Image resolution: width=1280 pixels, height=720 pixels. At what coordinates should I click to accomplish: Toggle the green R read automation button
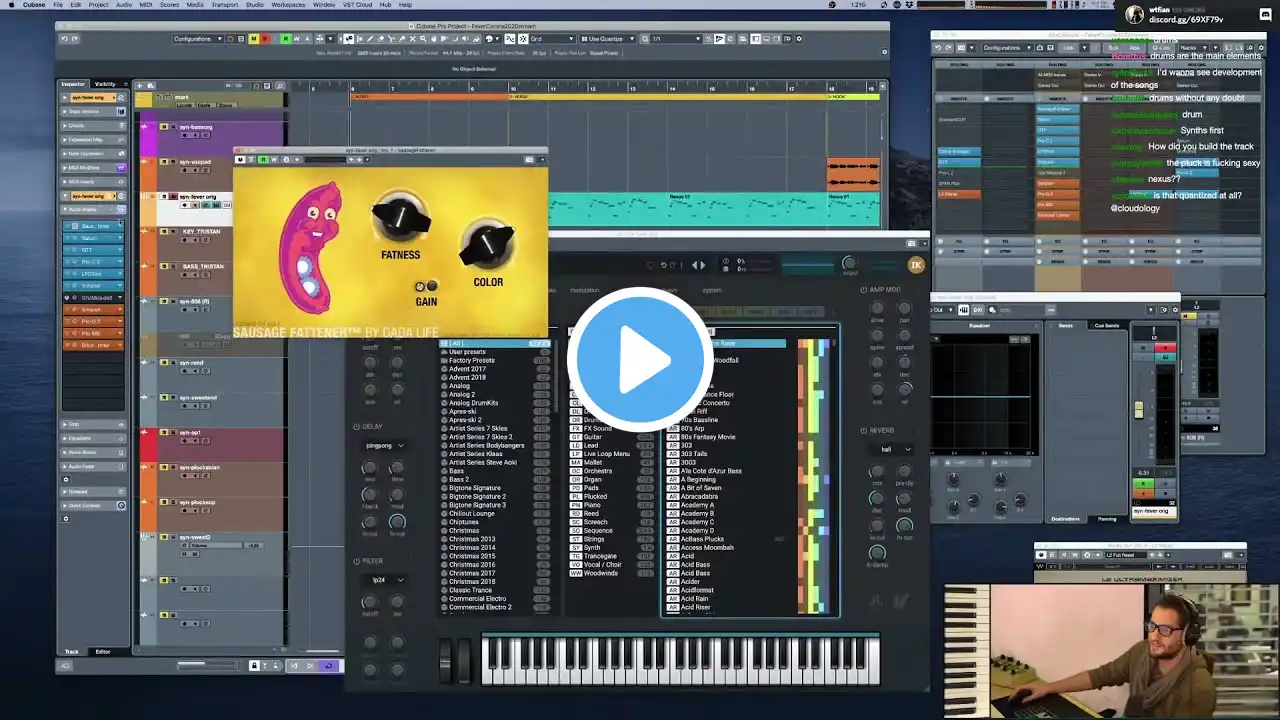tap(285, 39)
